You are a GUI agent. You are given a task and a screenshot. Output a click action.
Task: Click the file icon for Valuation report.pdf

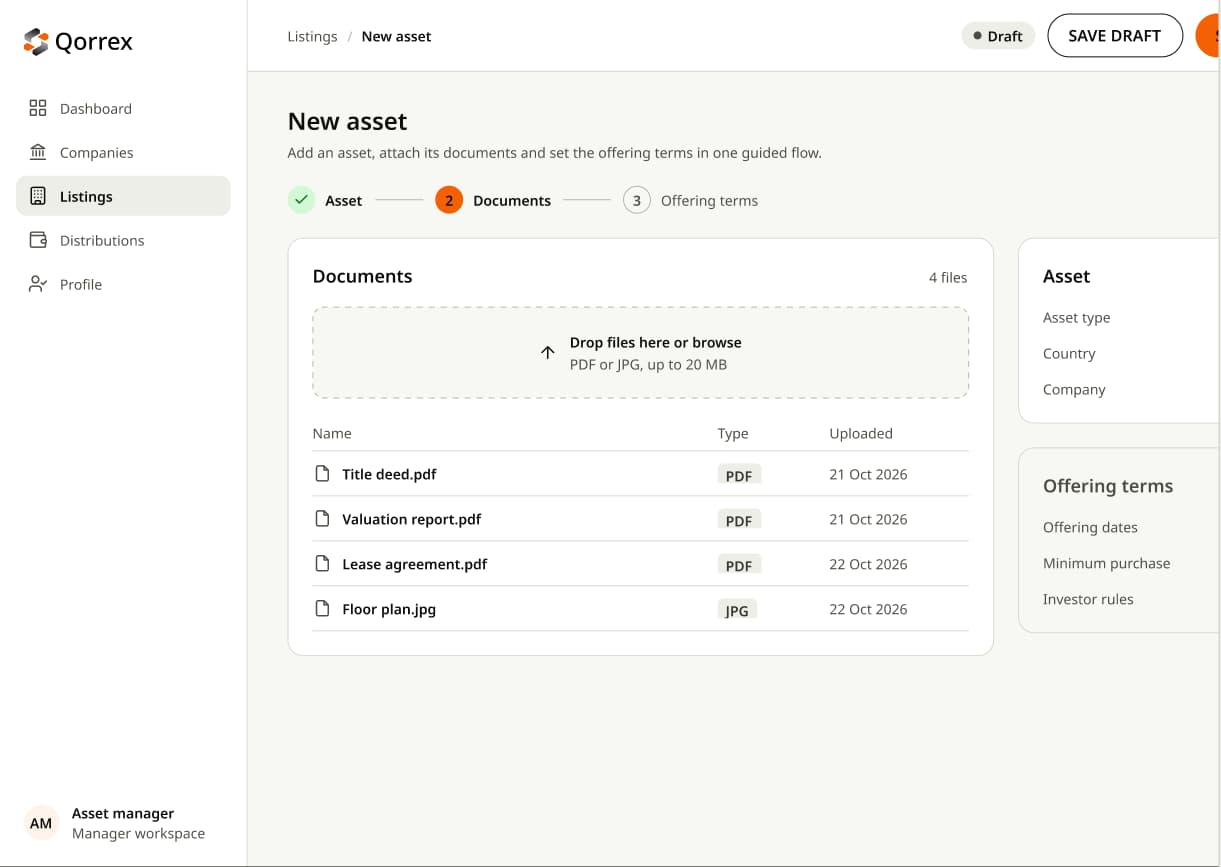(x=322, y=519)
